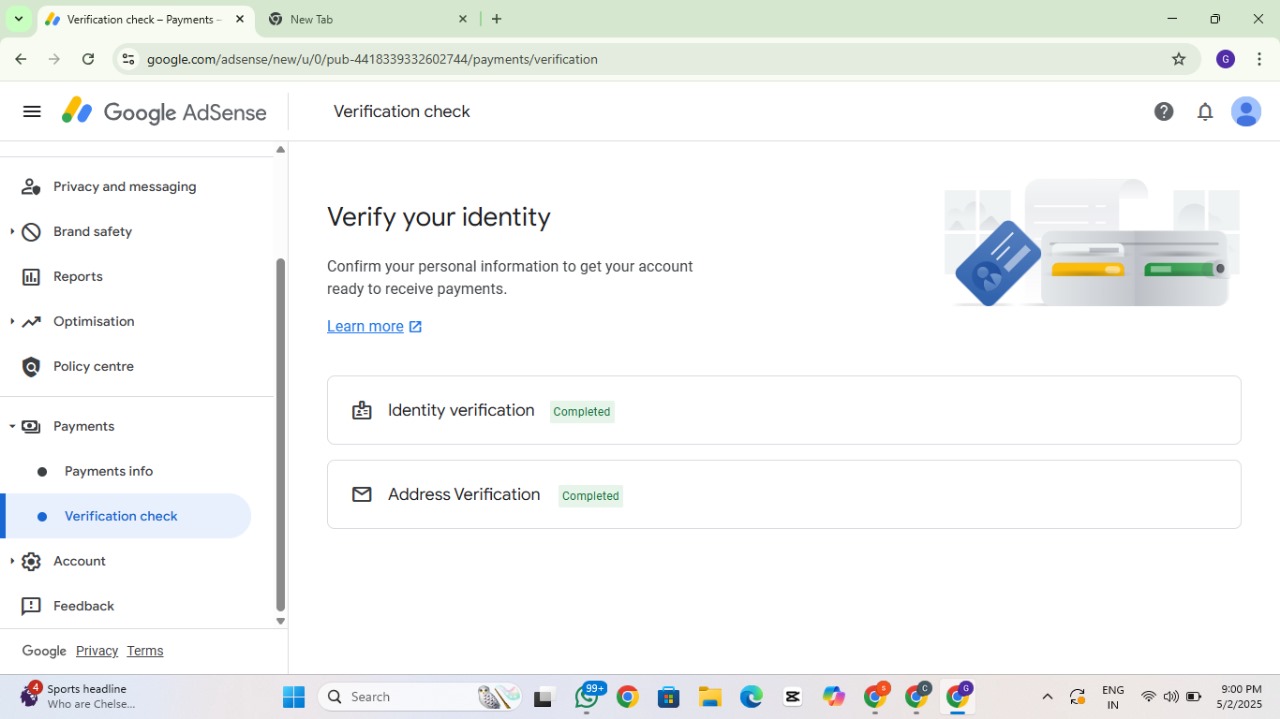Open the Help question mark icon
This screenshot has height=719, width=1280.
coord(1164,112)
